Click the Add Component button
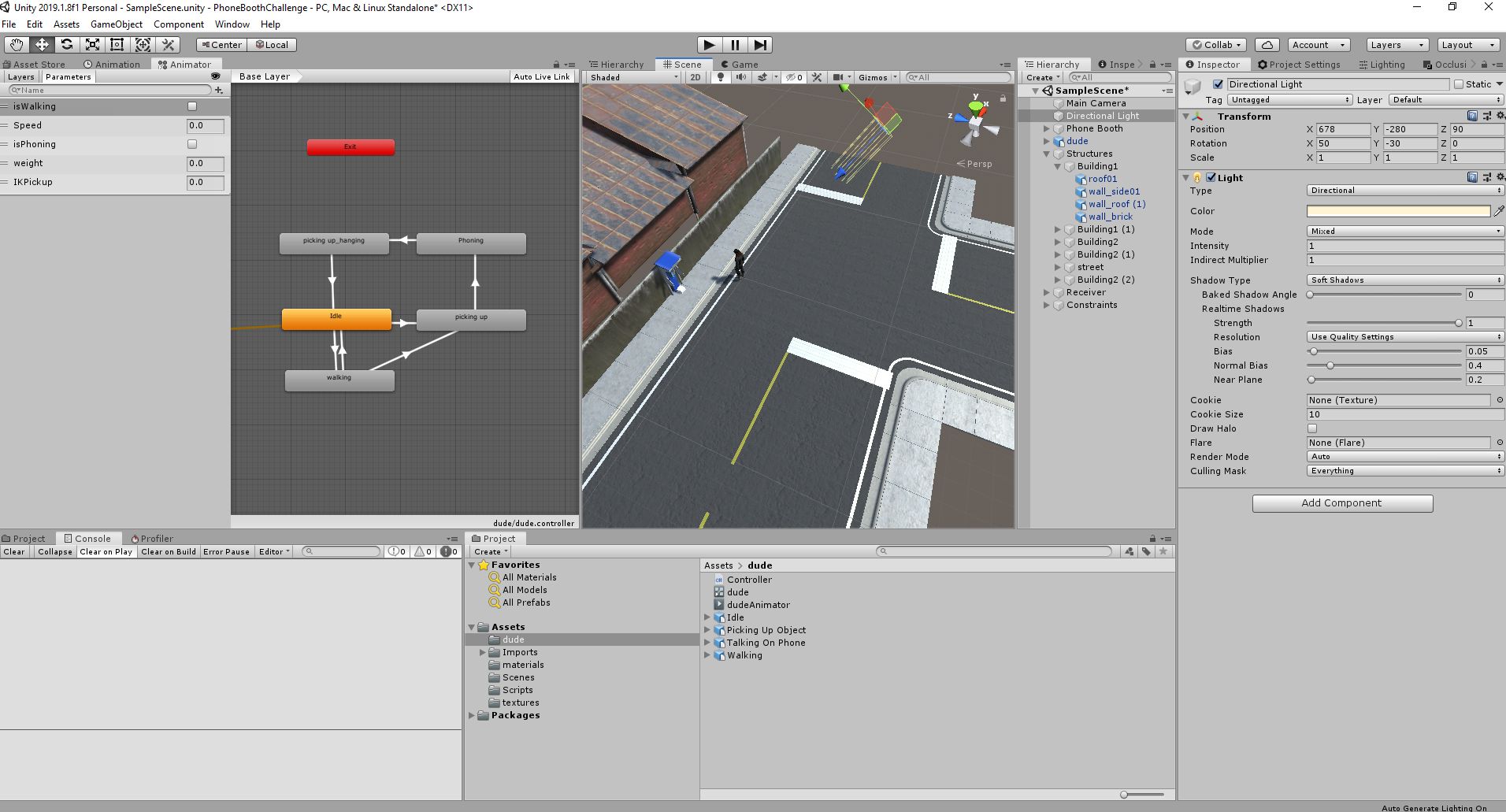The height and width of the screenshot is (812, 1506). [1342, 503]
